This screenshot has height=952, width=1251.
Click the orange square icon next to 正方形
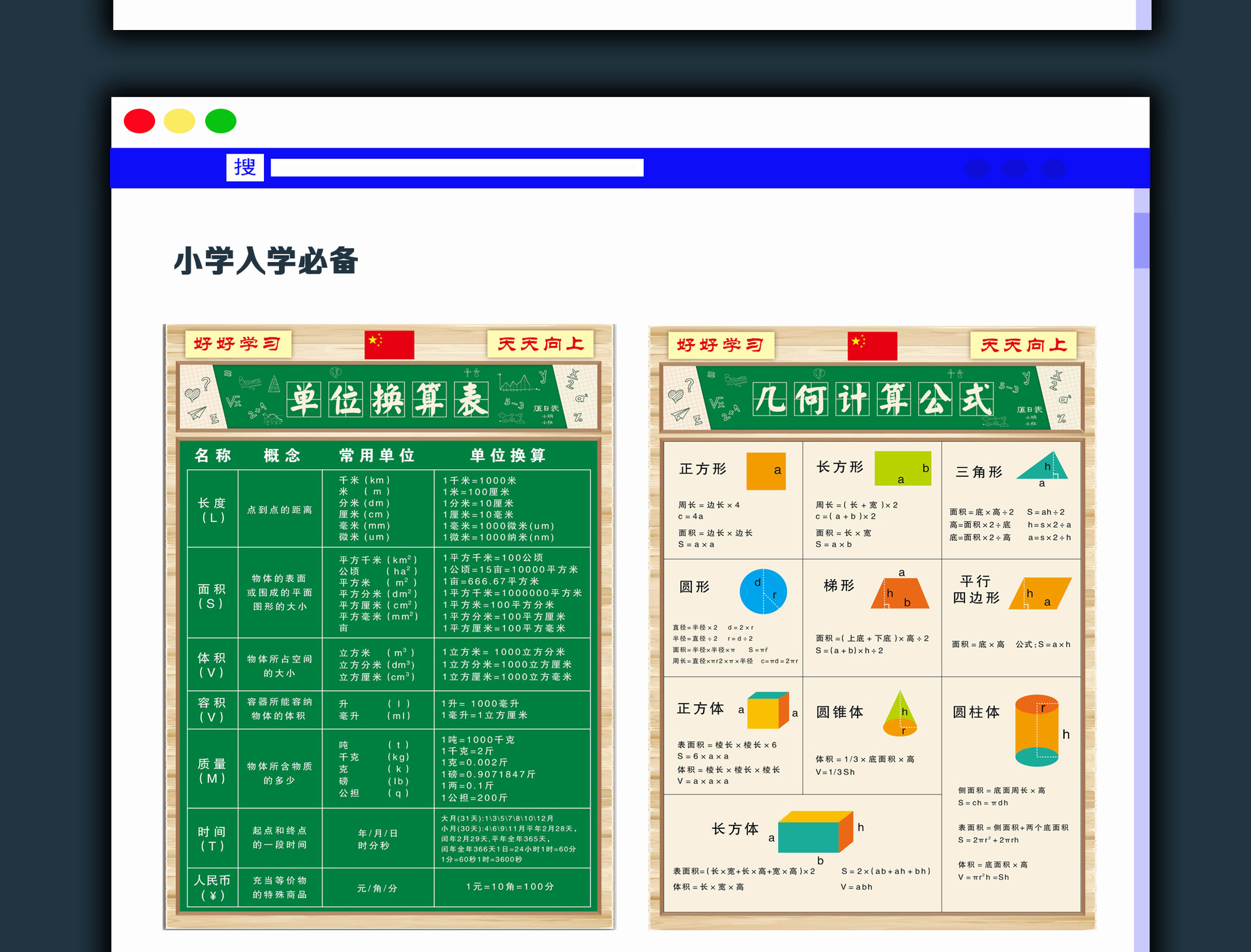pyautogui.click(x=765, y=470)
